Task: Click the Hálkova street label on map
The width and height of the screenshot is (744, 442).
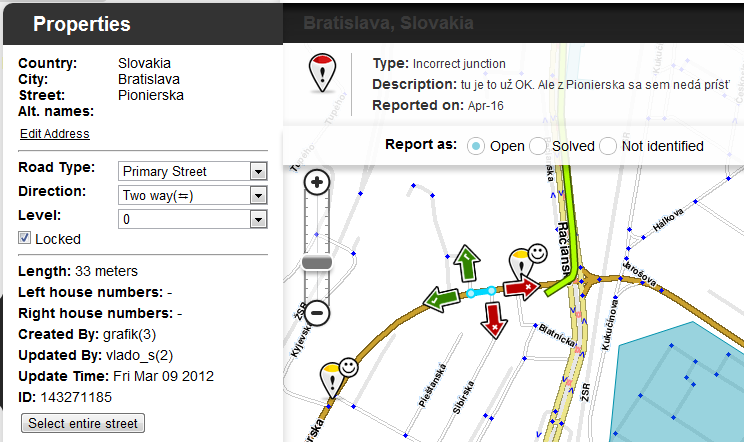Action: tap(668, 220)
